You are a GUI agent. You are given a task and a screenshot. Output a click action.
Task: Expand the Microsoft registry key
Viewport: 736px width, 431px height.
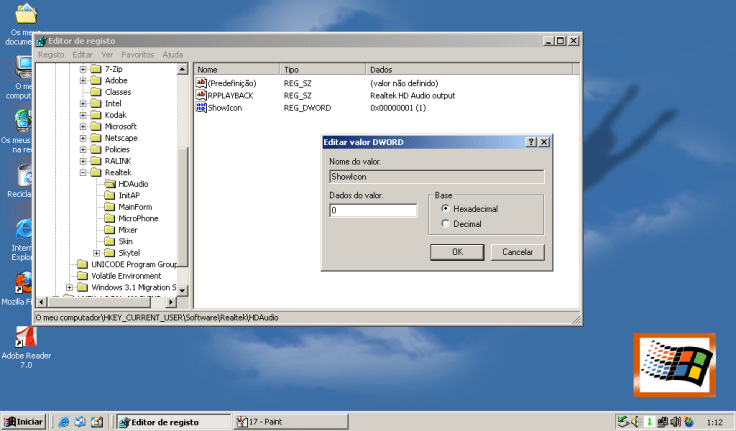point(84,127)
